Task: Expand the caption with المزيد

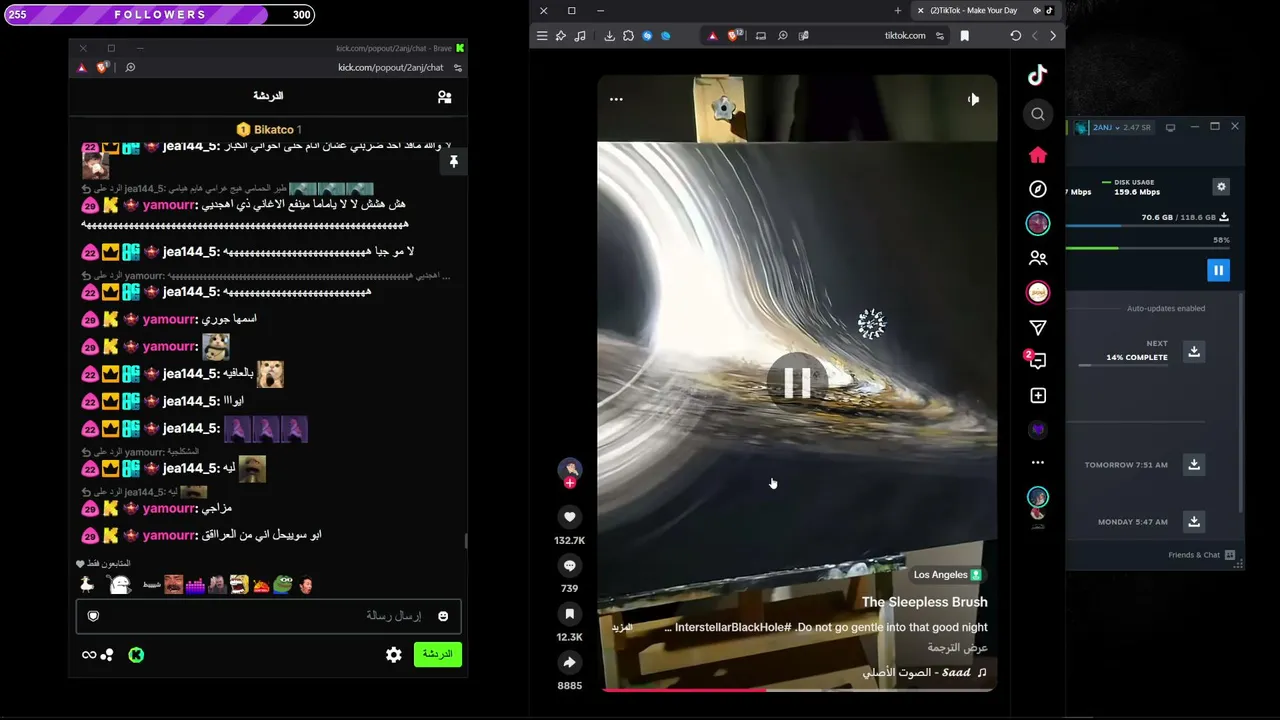Action: pos(622,627)
